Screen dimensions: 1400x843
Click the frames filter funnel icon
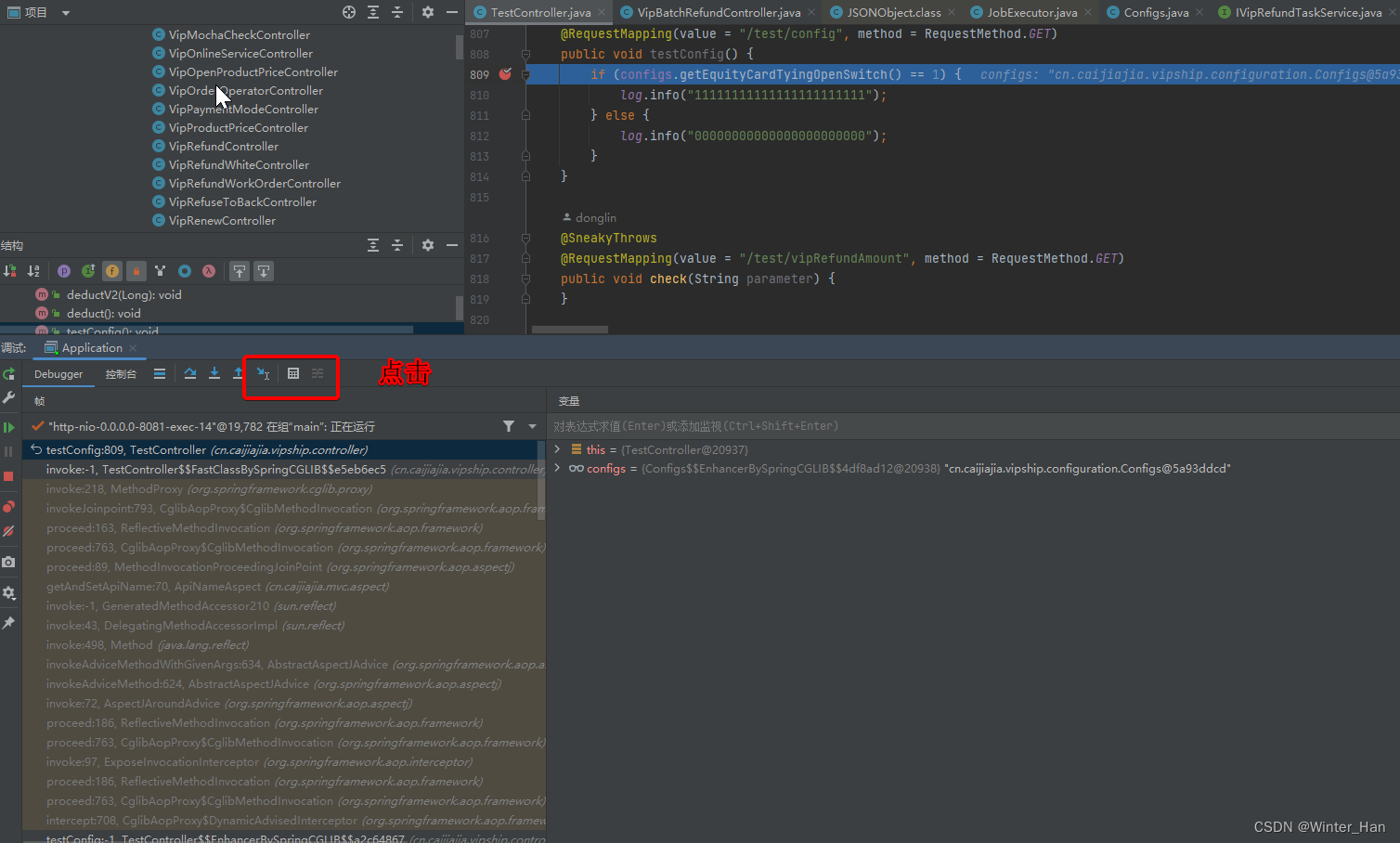(x=509, y=426)
